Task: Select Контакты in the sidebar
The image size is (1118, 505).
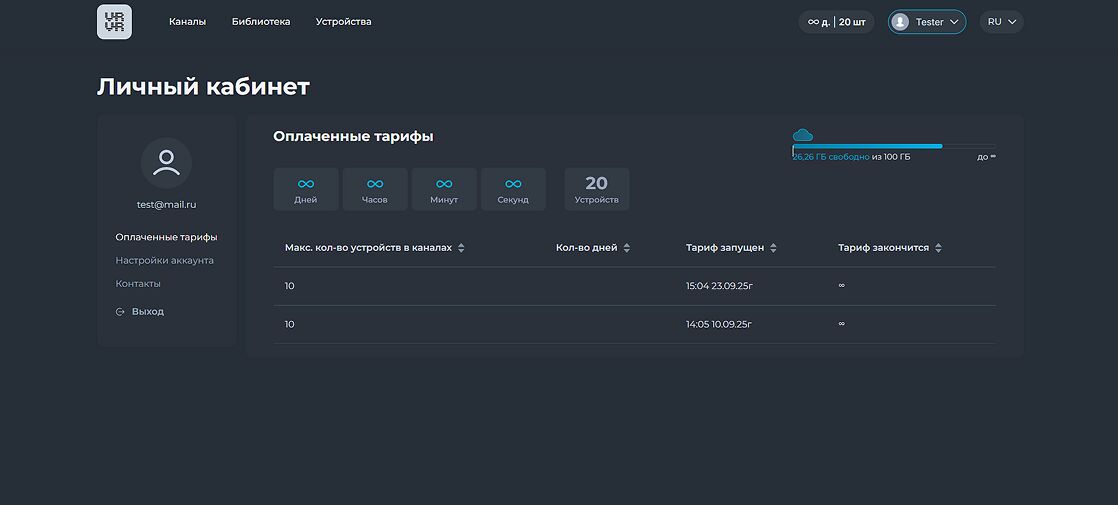Action: [138, 284]
